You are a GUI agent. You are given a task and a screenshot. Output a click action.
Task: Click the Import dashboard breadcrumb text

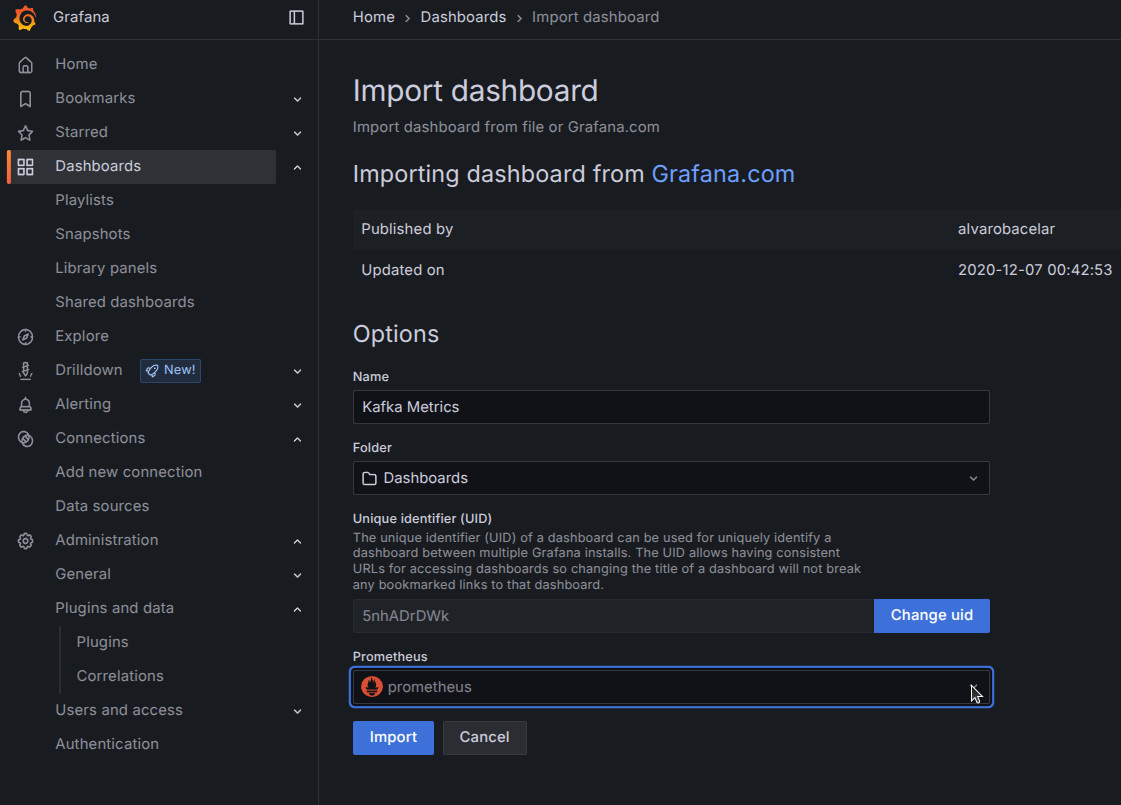pos(596,17)
